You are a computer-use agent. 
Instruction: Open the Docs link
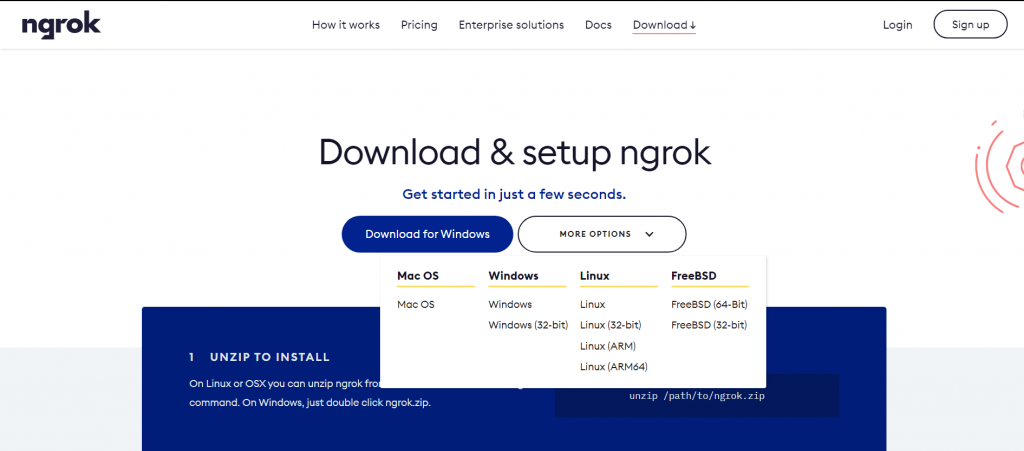598,25
